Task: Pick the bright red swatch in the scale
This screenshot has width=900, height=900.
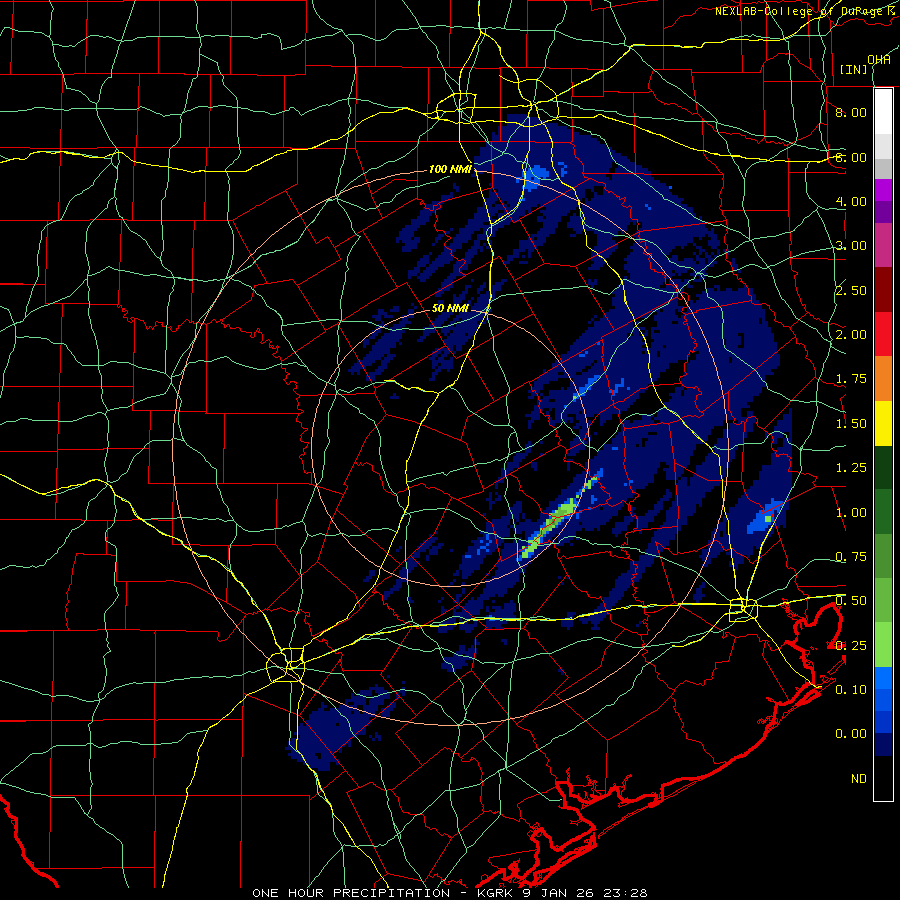Action: pyautogui.click(x=883, y=335)
